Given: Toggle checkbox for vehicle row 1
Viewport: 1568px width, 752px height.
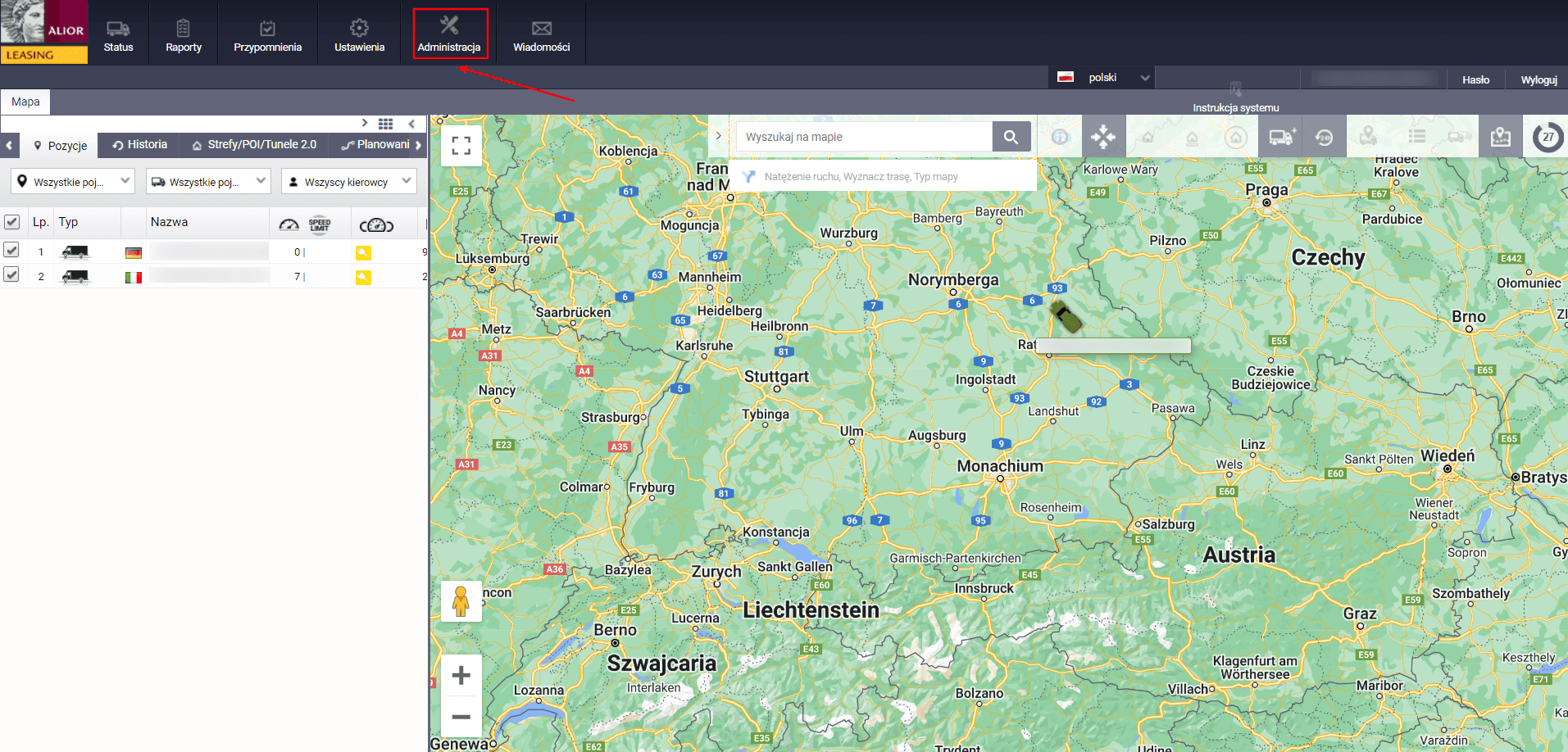Looking at the screenshot, I should click(x=11, y=251).
